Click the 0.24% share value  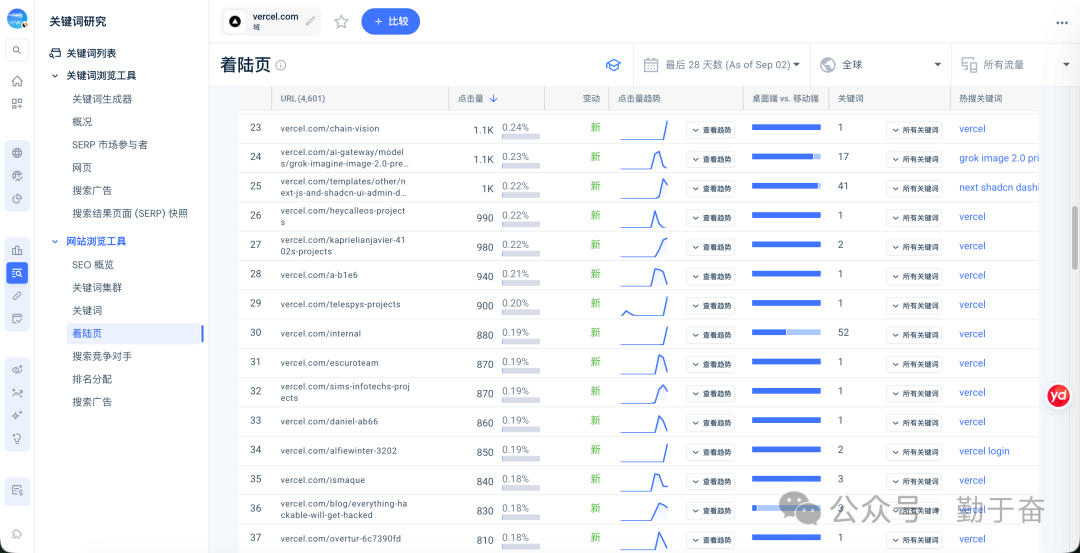click(515, 127)
